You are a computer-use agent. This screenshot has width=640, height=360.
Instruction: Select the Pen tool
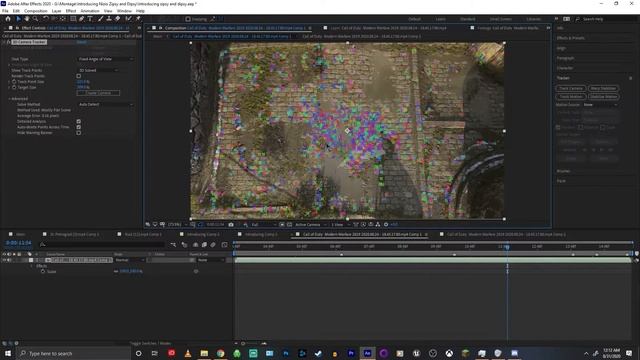pyautogui.click(x=82, y=19)
